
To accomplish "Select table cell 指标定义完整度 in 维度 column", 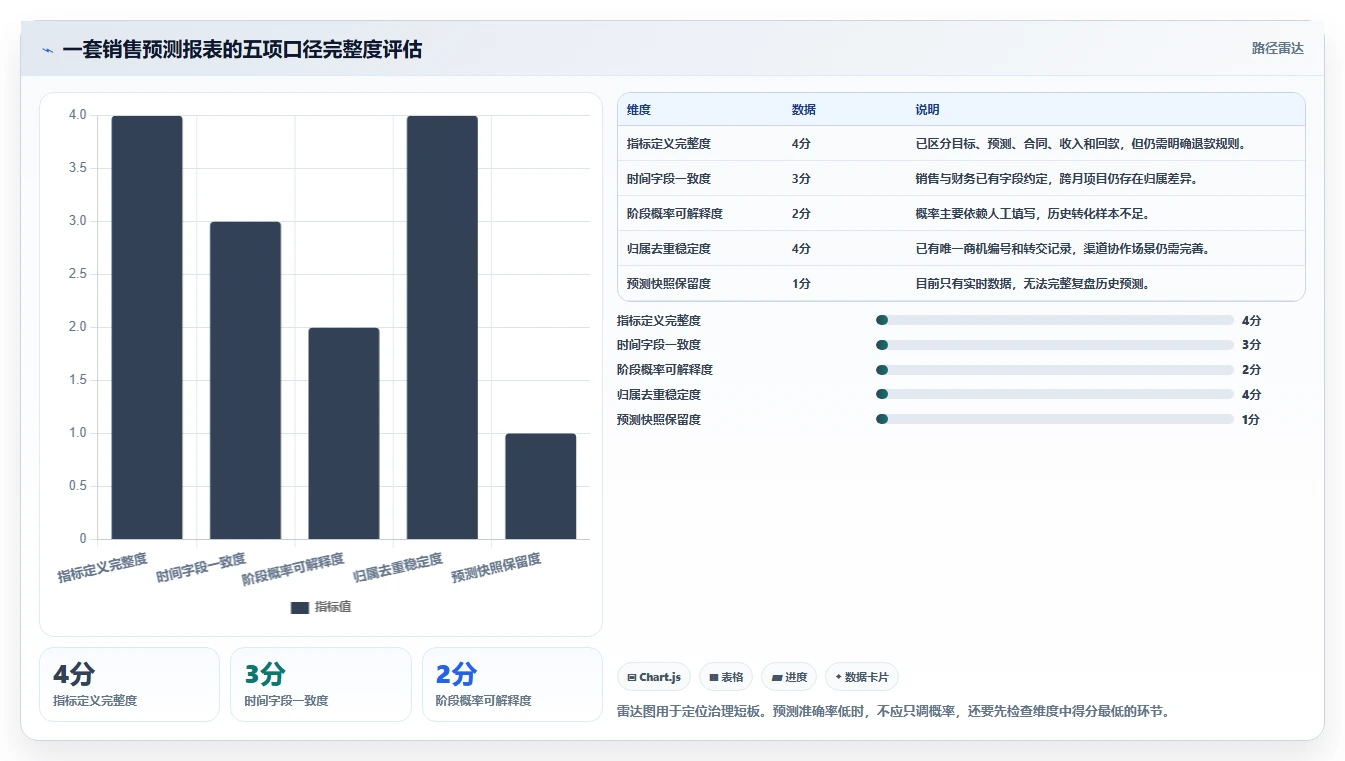I will click(x=669, y=144).
